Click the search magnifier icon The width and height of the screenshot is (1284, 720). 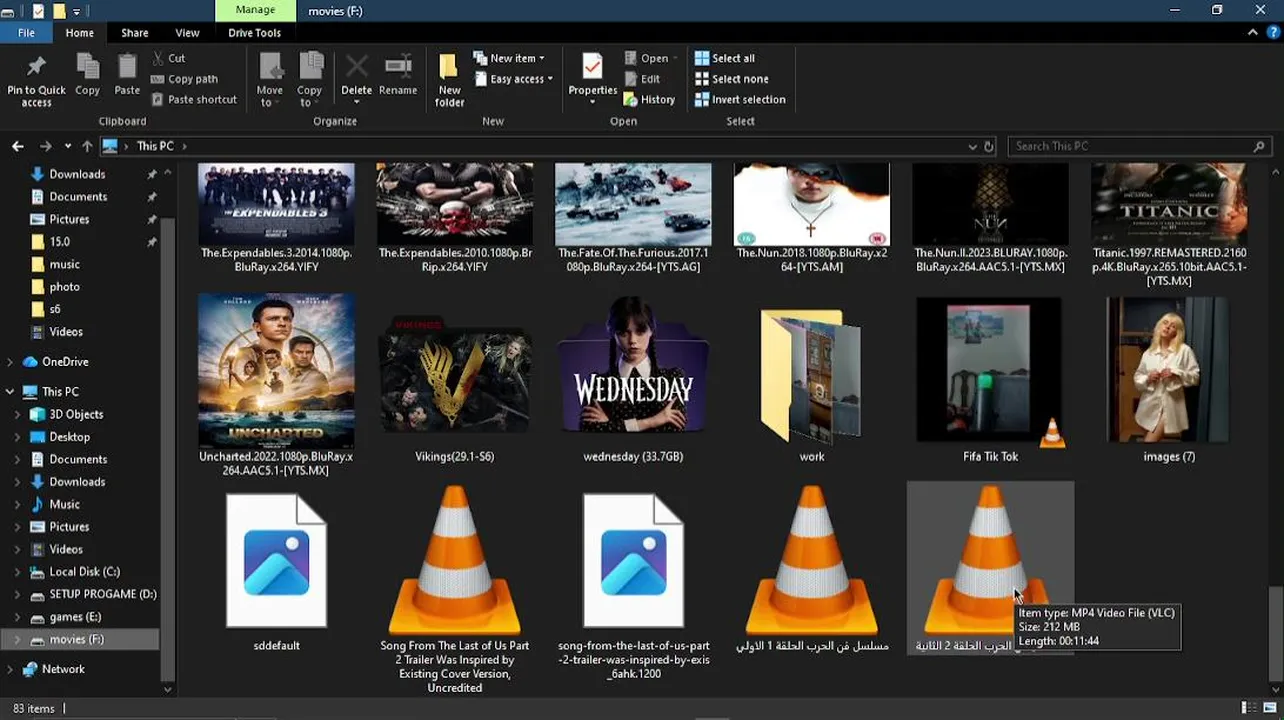pyautogui.click(x=1259, y=146)
